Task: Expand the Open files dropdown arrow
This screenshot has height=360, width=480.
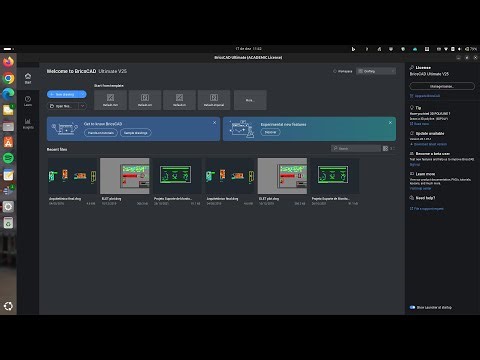Action: tap(83, 106)
